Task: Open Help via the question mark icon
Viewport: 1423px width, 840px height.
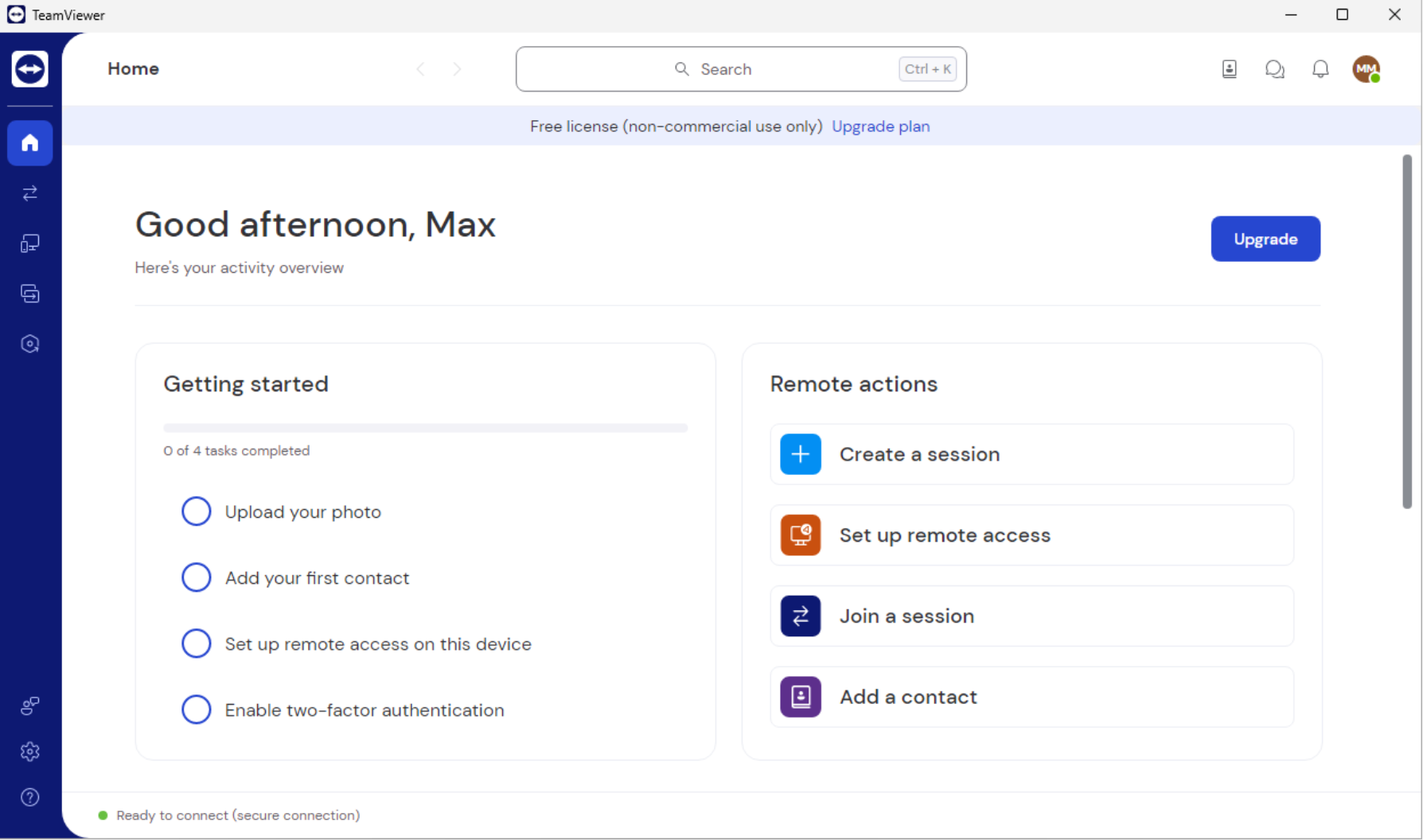Action: click(x=29, y=797)
